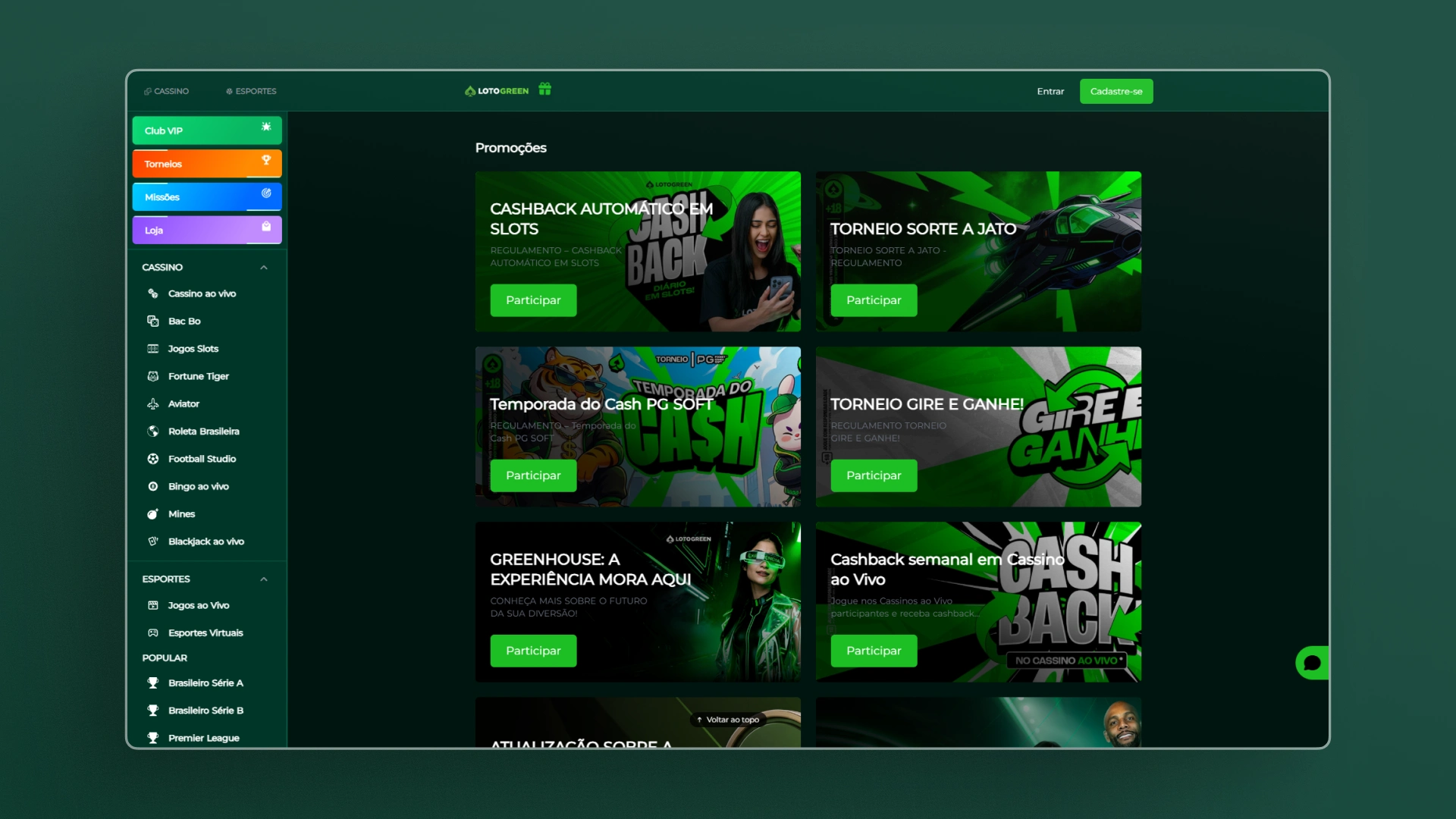Image resolution: width=1456 pixels, height=819 pixels.
Task: Click Participar on Torneio Sorte a Jato
Action: click(x=874, y=300)
